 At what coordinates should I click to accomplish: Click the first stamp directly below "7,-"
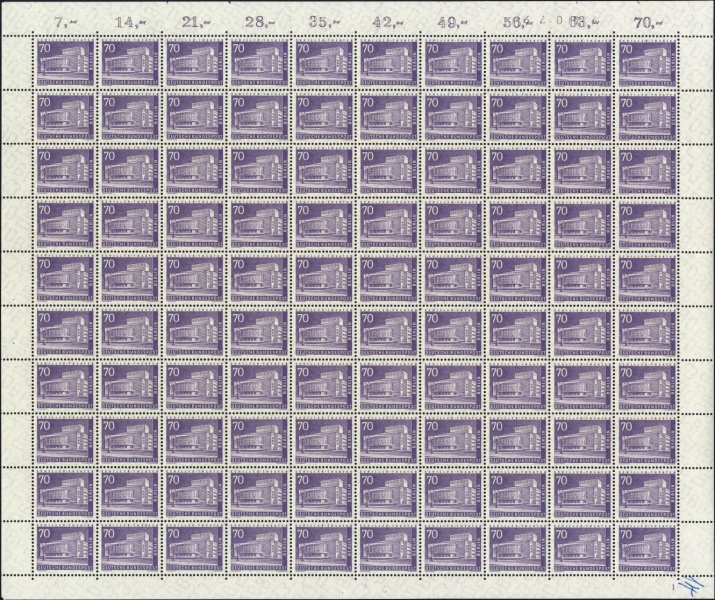tap(65, 63)
